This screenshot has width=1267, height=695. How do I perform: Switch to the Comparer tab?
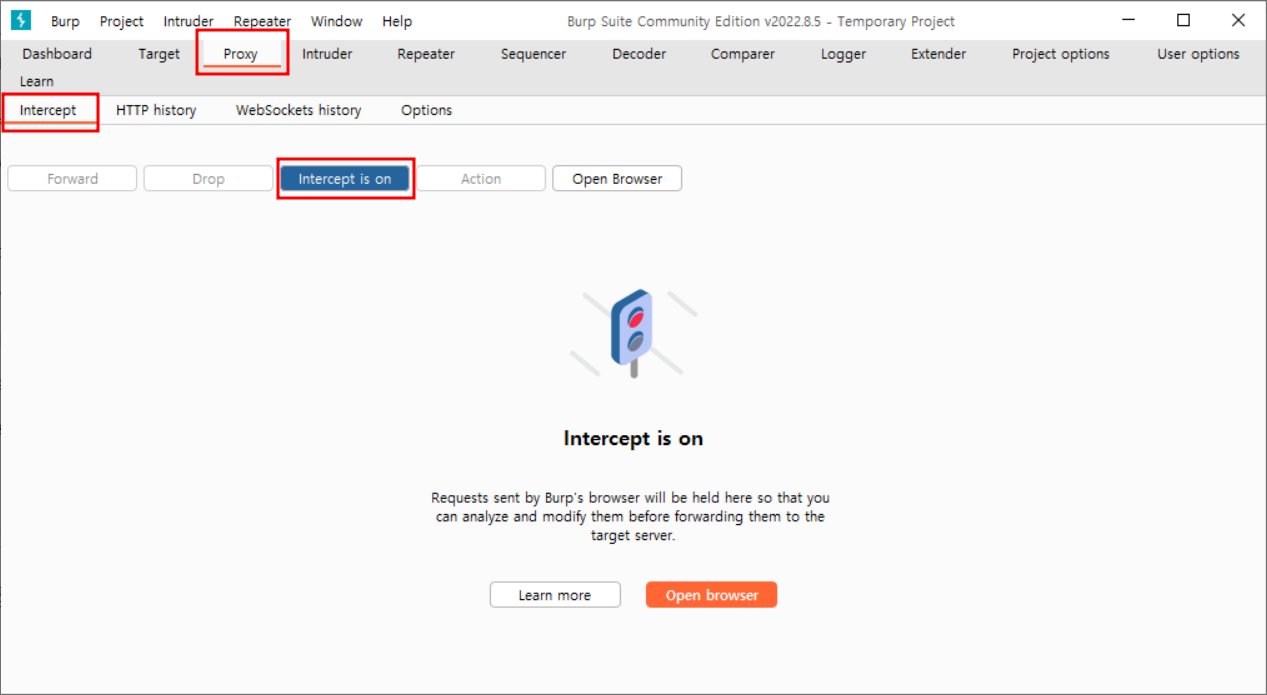(743, 54)
